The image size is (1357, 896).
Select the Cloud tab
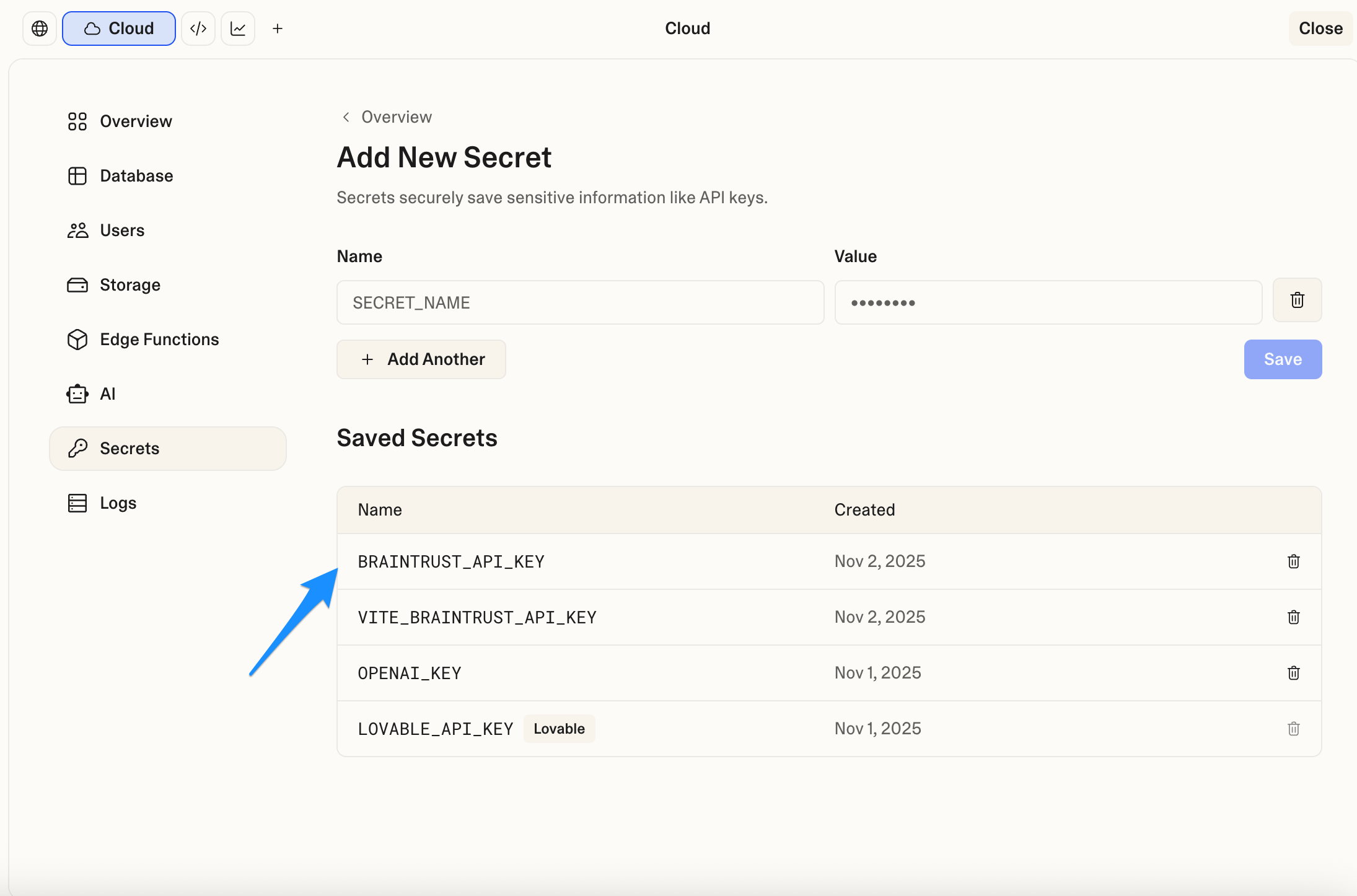coord(118,28)
